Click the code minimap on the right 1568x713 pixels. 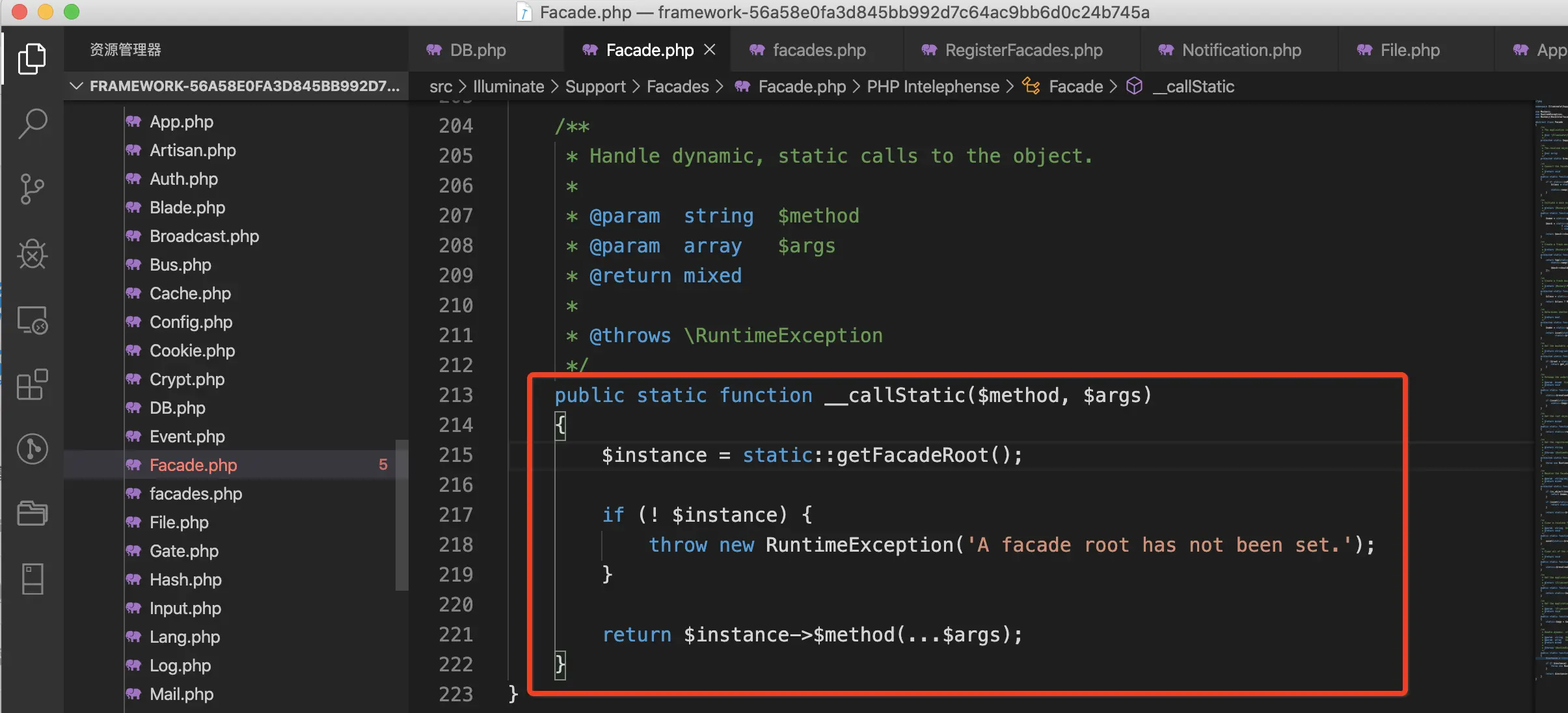(x=1550, y=390)
